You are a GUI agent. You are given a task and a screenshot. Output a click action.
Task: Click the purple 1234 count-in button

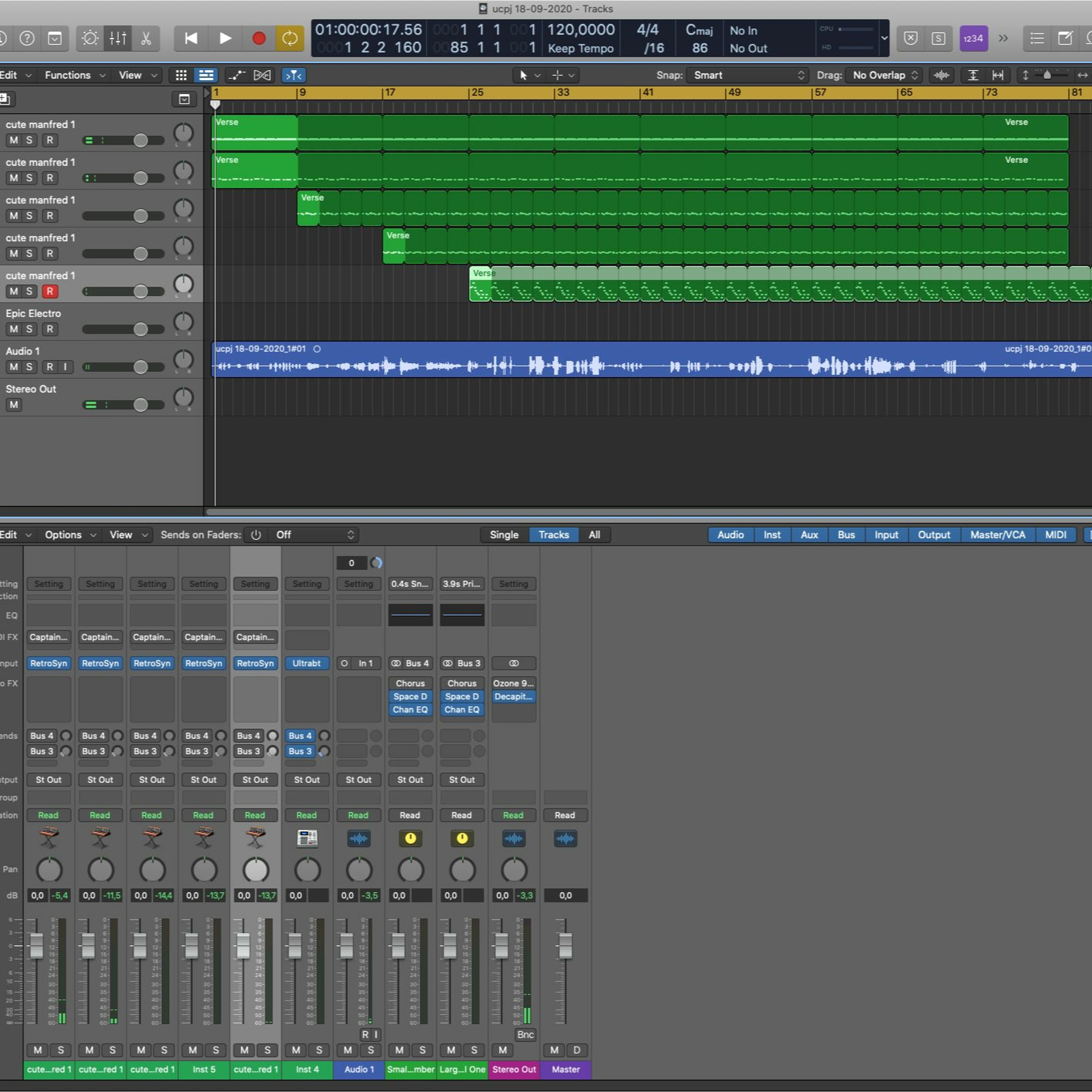tap(973, 39)
